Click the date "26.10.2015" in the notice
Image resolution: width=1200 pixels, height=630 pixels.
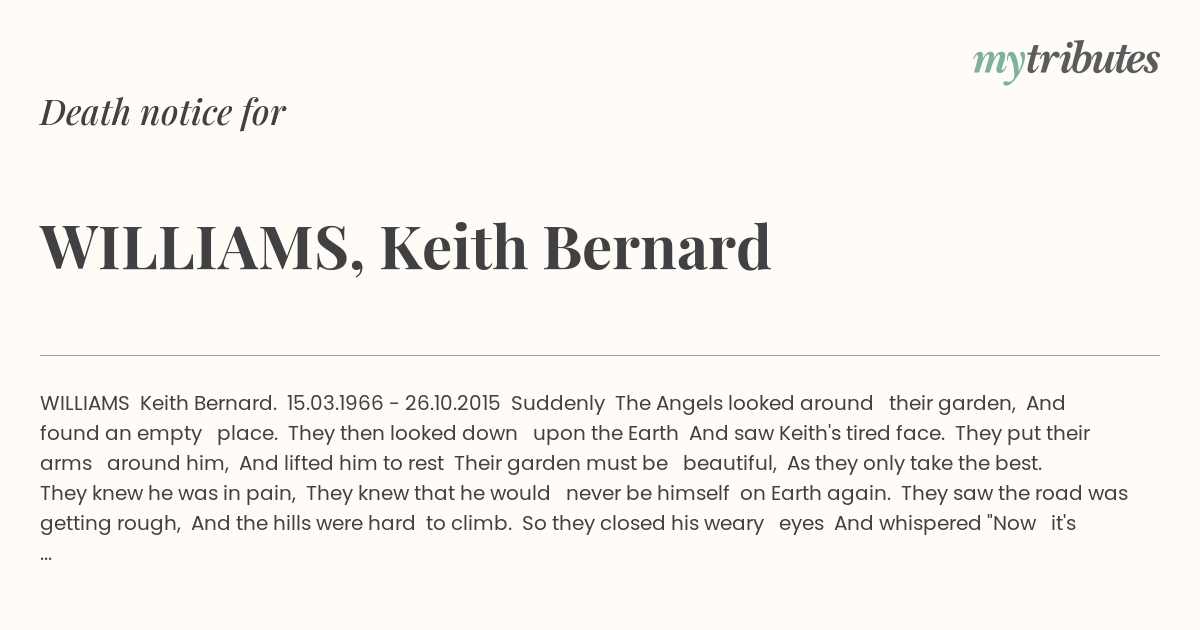pos(452,403)
